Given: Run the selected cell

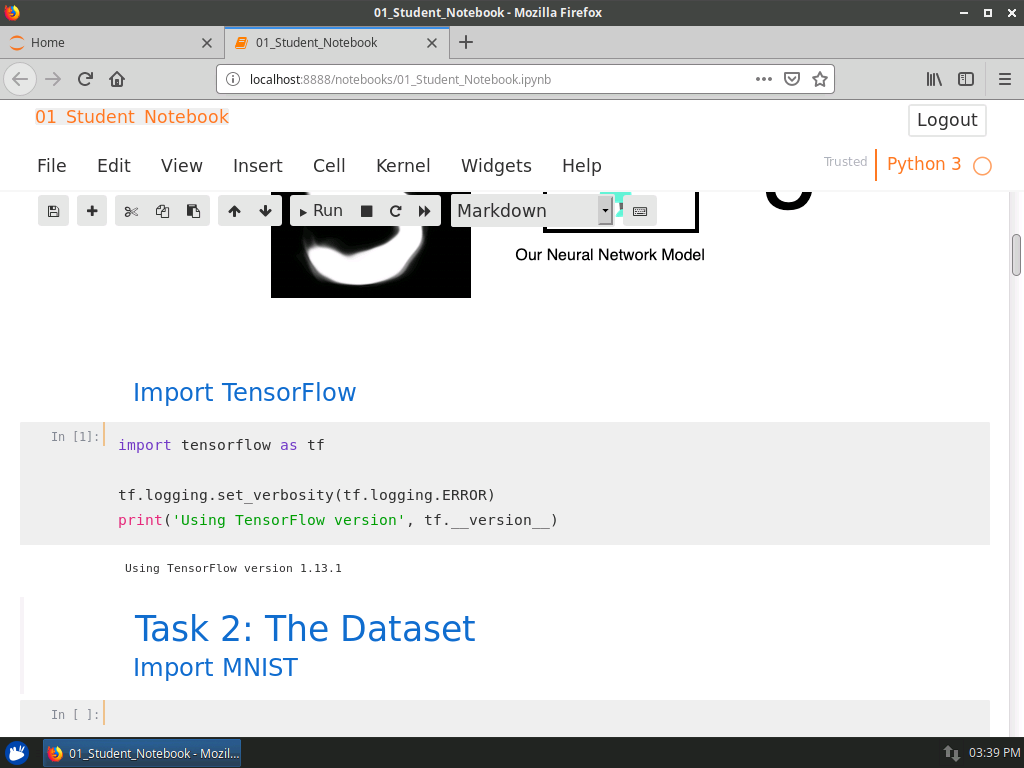Looking at the screenshot, I should point(321,211).
